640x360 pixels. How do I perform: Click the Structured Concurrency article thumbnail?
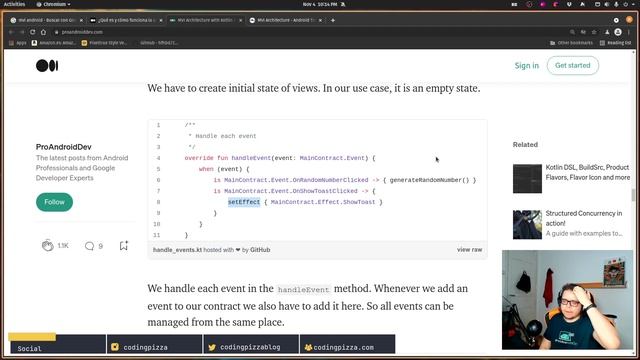click(527, 224)
